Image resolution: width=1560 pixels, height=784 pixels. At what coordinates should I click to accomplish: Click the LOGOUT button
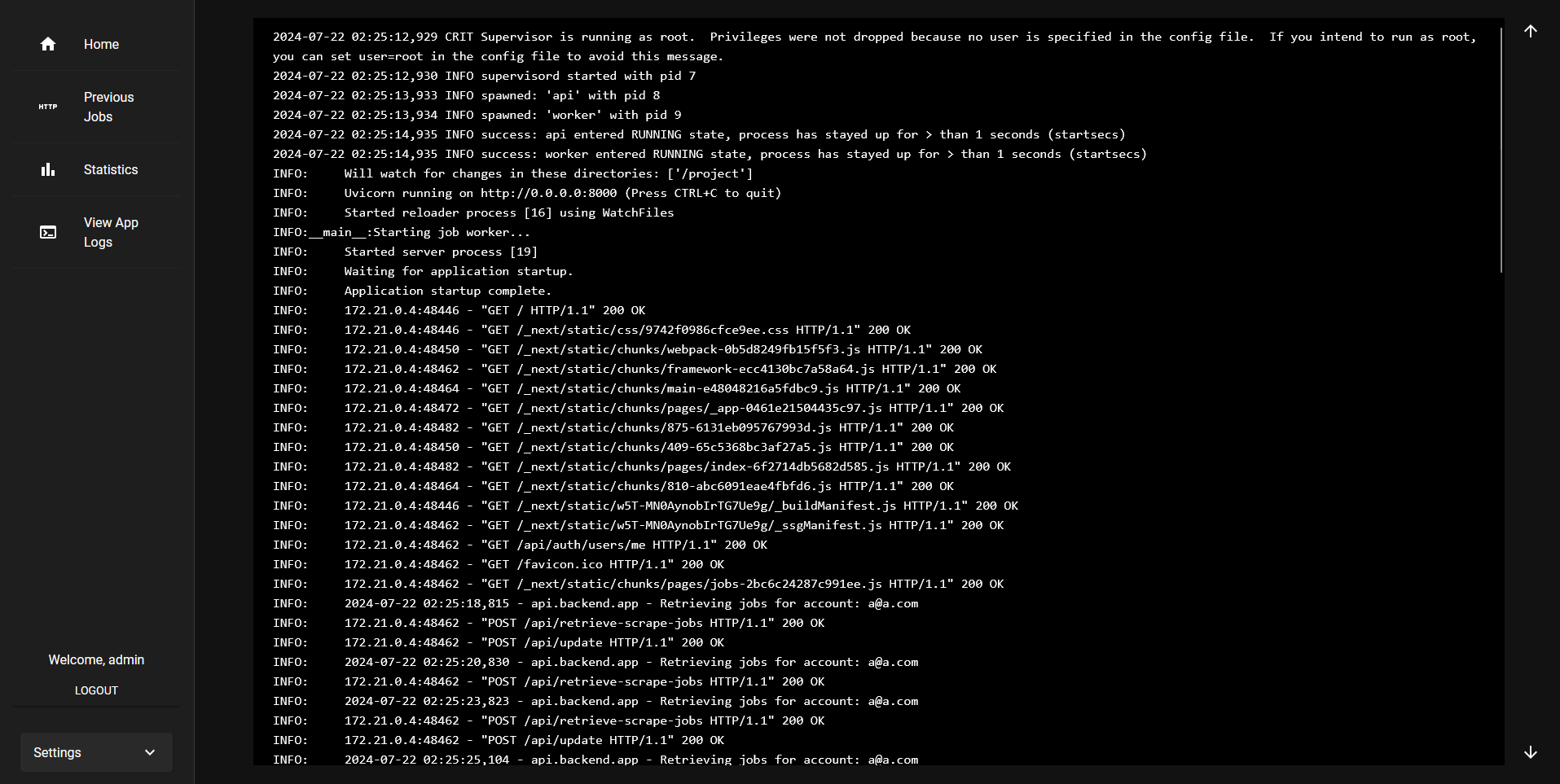tap(96, 690)
